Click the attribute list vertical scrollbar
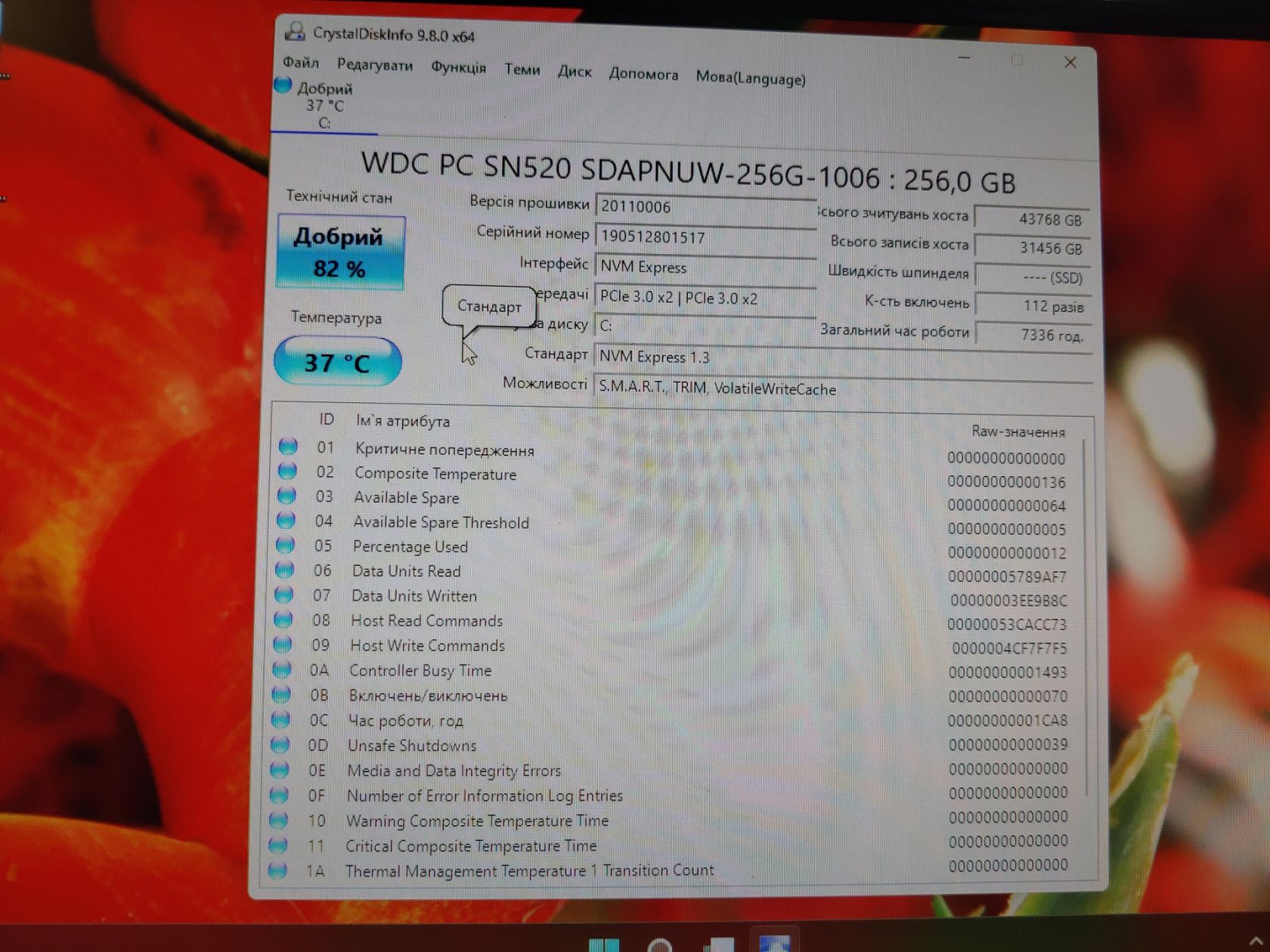 click(x=1086, y=616)
